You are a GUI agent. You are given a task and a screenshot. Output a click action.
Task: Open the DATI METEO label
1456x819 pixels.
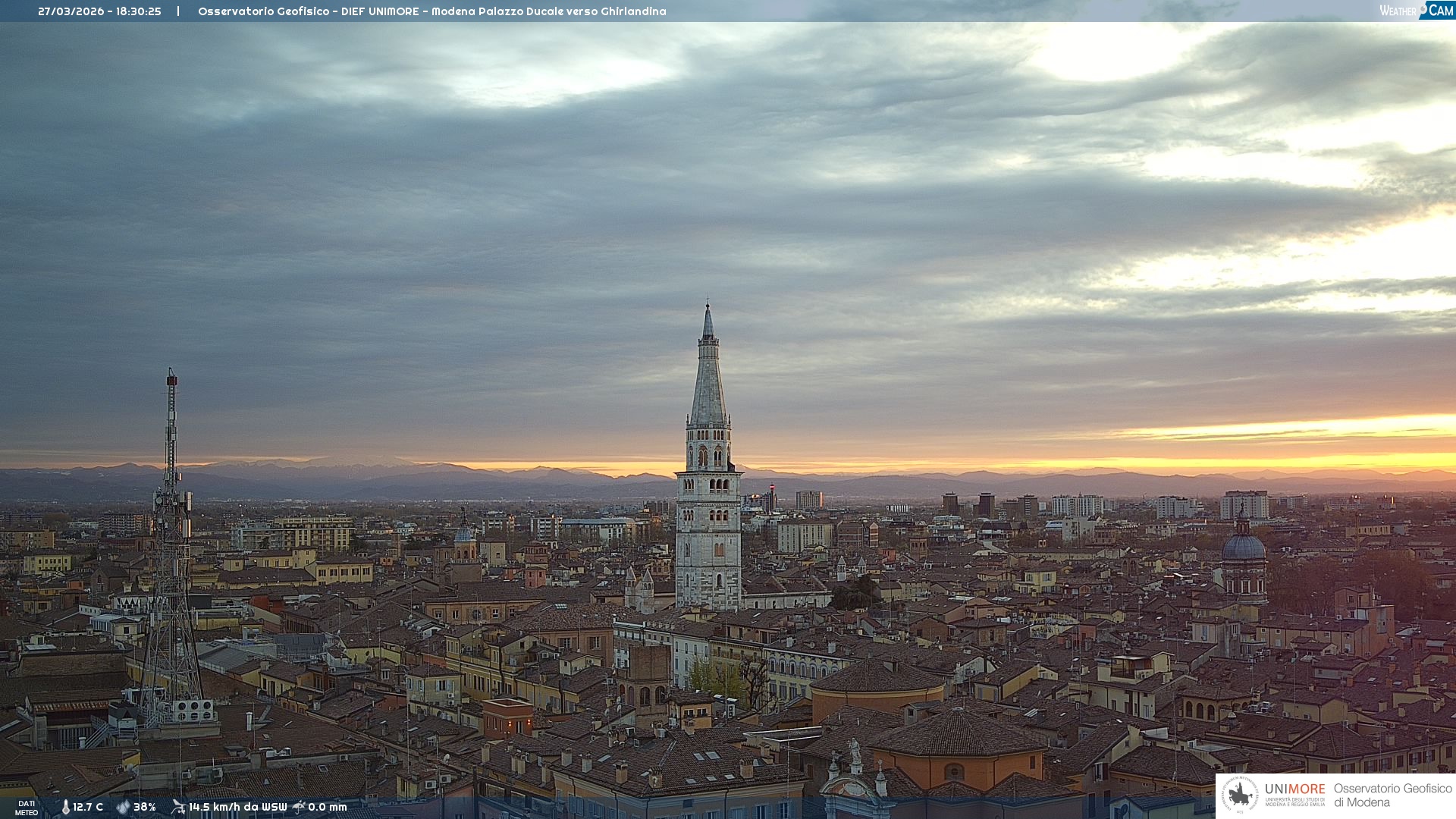[27, 808]
